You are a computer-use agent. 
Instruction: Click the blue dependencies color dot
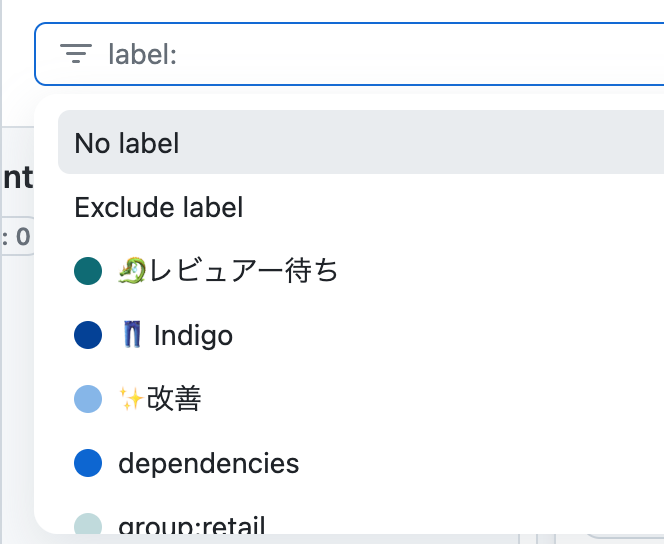[88, 464]
